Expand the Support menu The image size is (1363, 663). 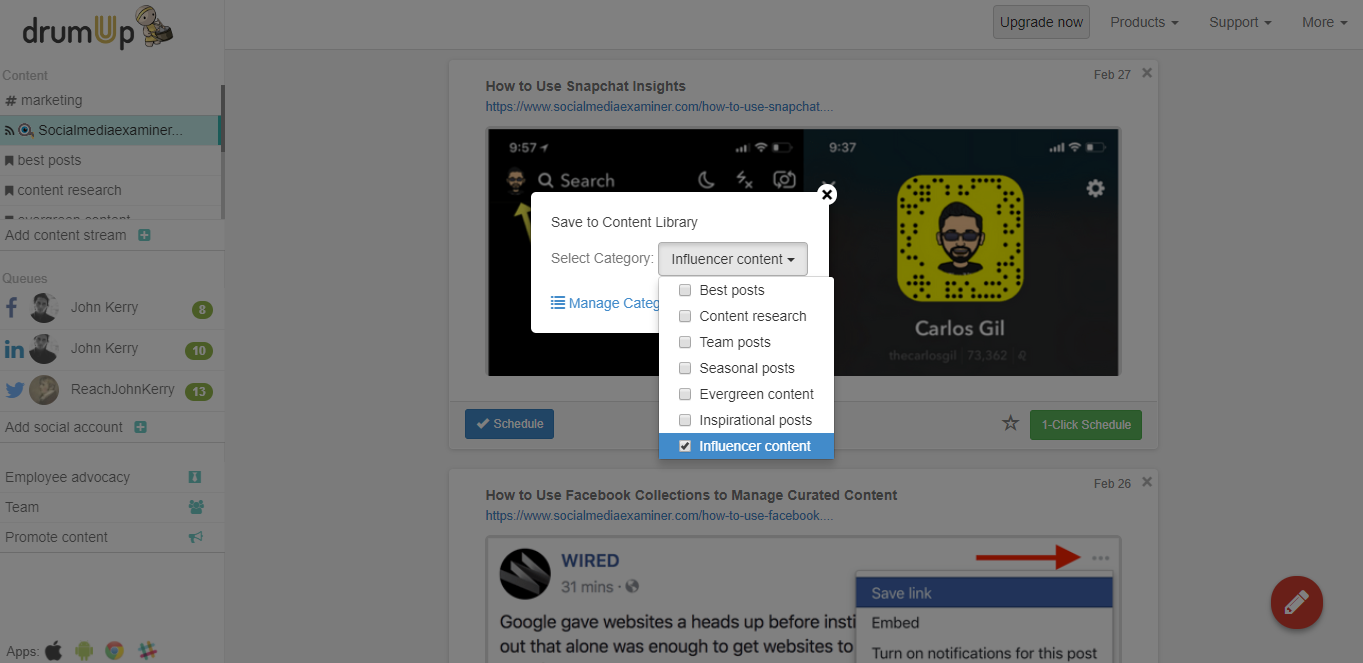[1240, 22]
